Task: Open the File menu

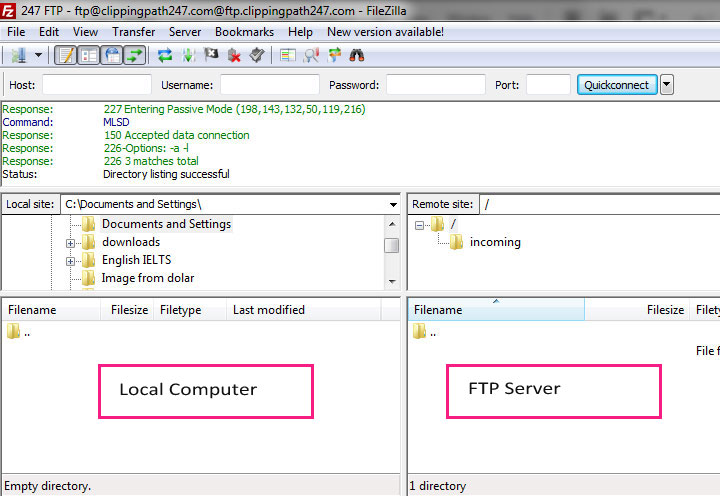Action: [x=16, y=32]
